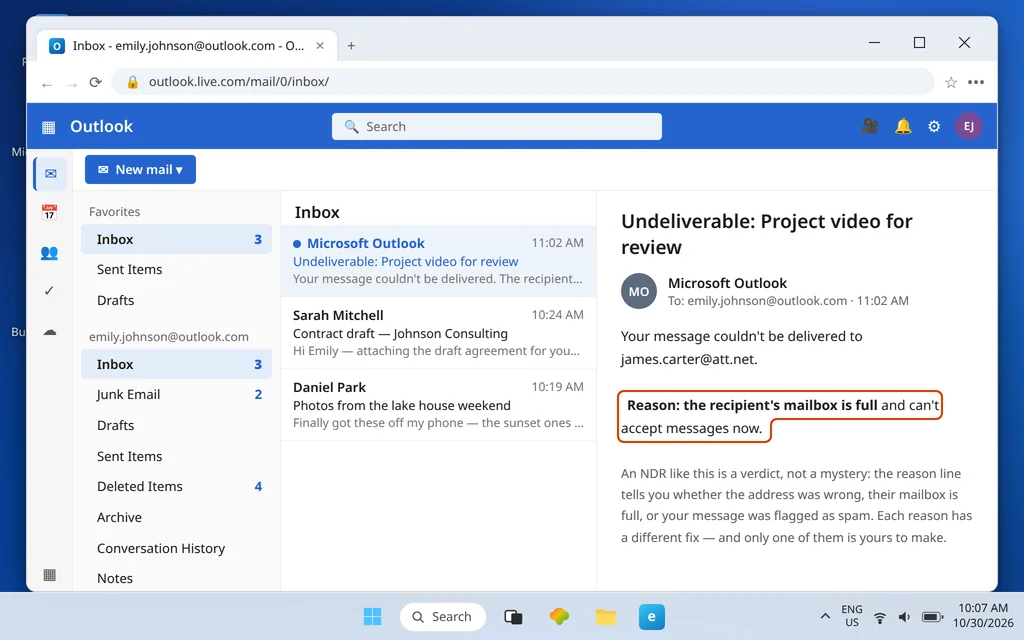Open File Explorer from the taskbar
Screen dimensions: 1024x640
pyautogui.click(x=605, y=616)
